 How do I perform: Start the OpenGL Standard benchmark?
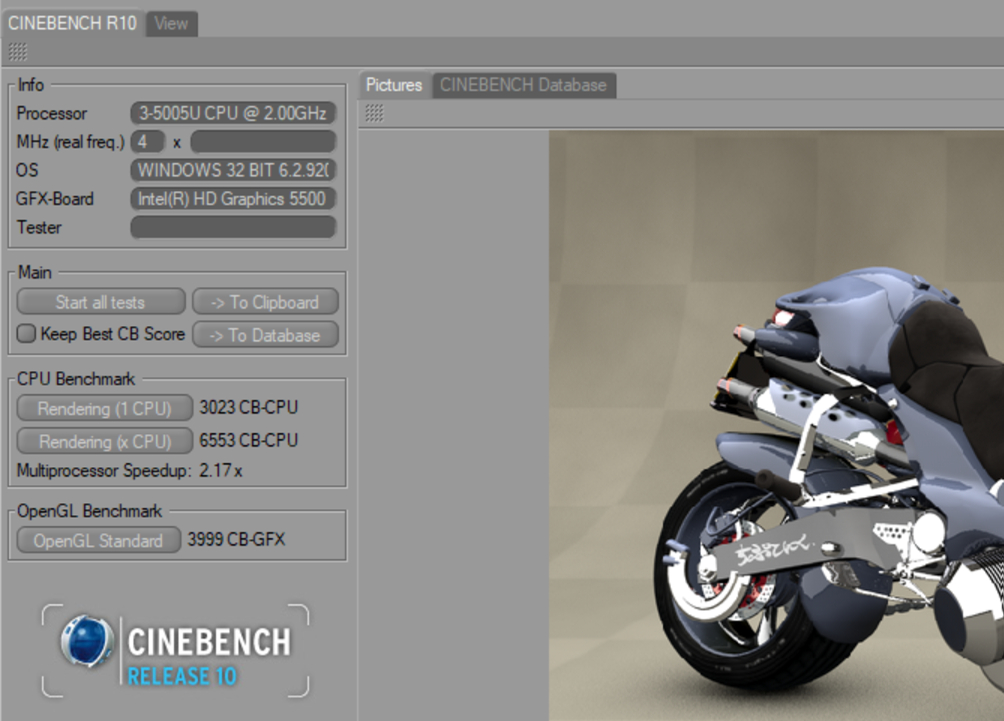click(98, 541)
